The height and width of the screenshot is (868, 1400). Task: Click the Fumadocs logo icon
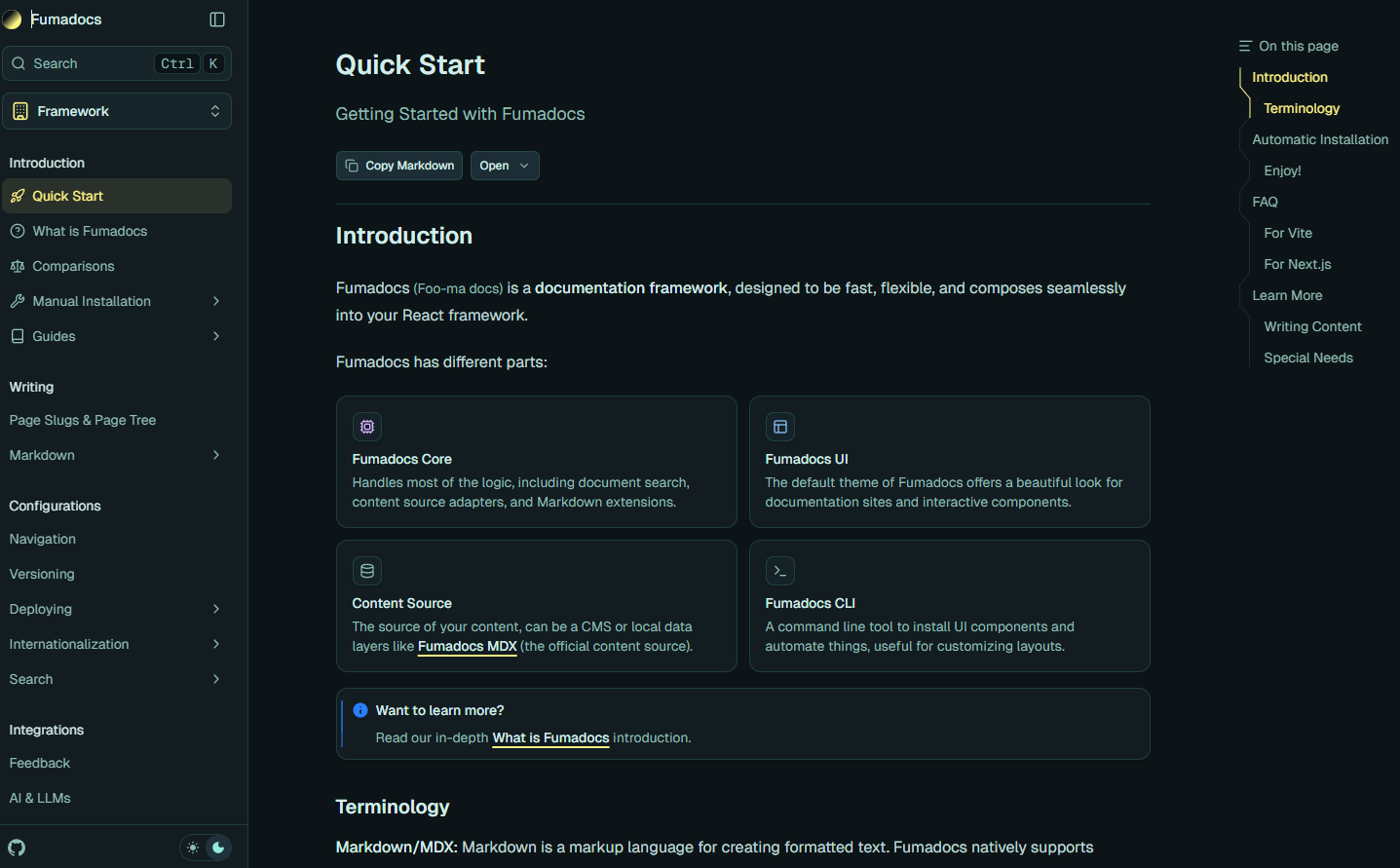(x=13, y=19)
